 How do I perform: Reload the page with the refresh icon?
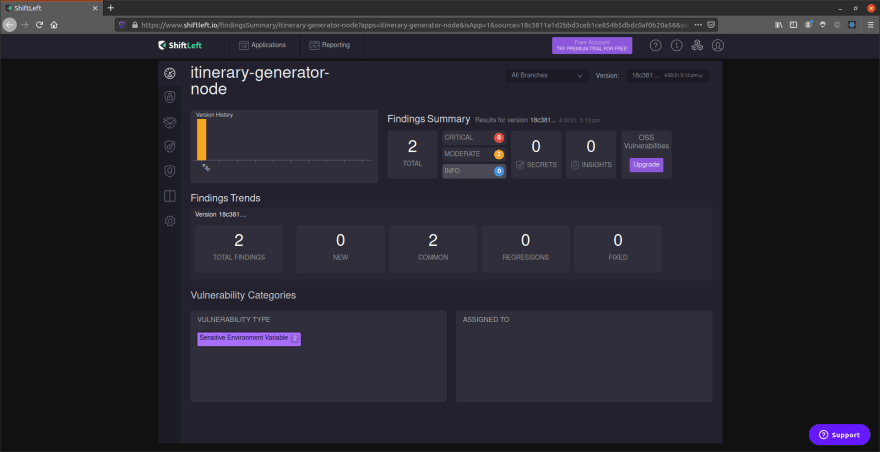pyautogui.click(x=39, y=25)
